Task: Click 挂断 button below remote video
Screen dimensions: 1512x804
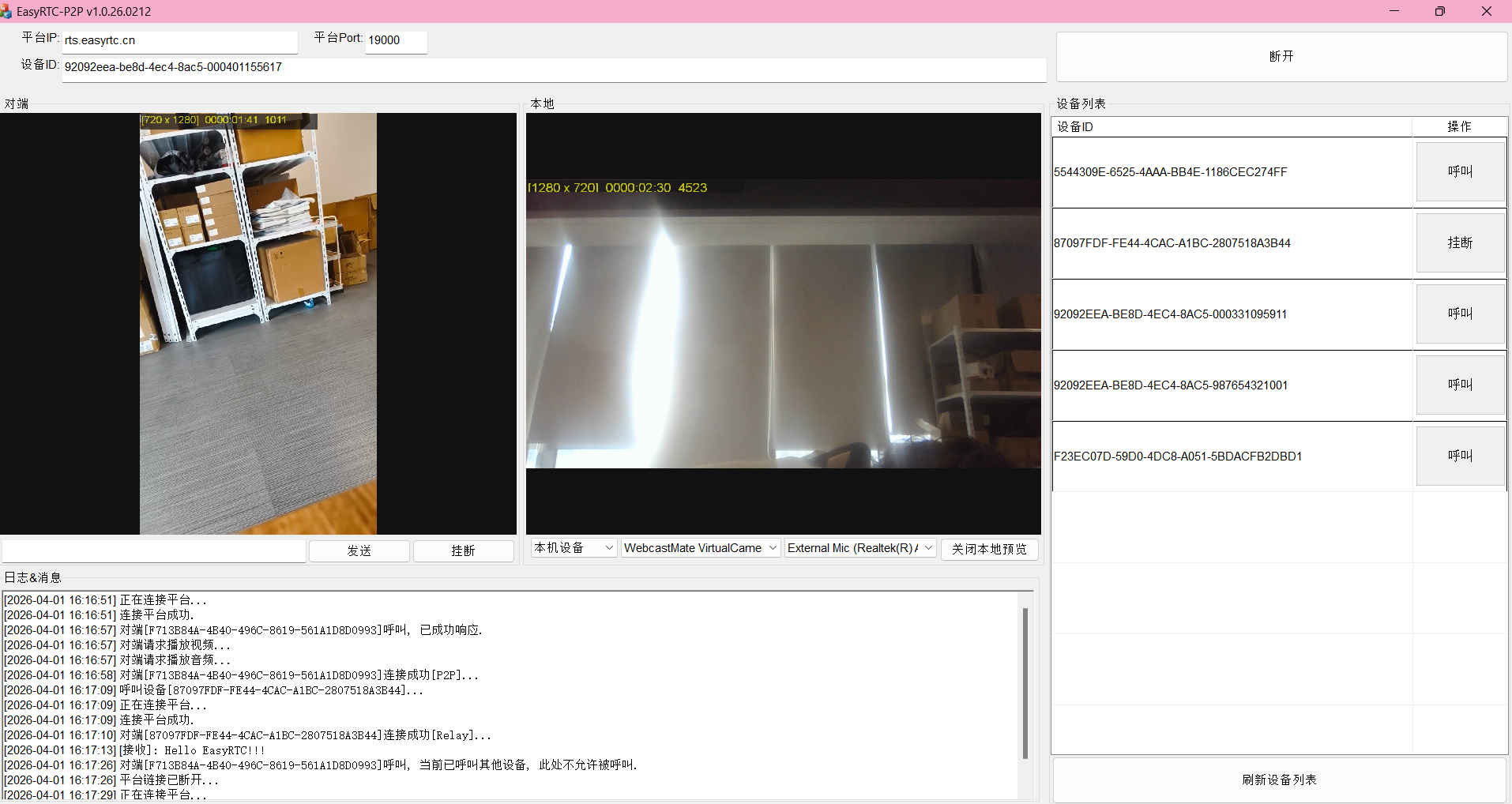Action: (463, 550)
